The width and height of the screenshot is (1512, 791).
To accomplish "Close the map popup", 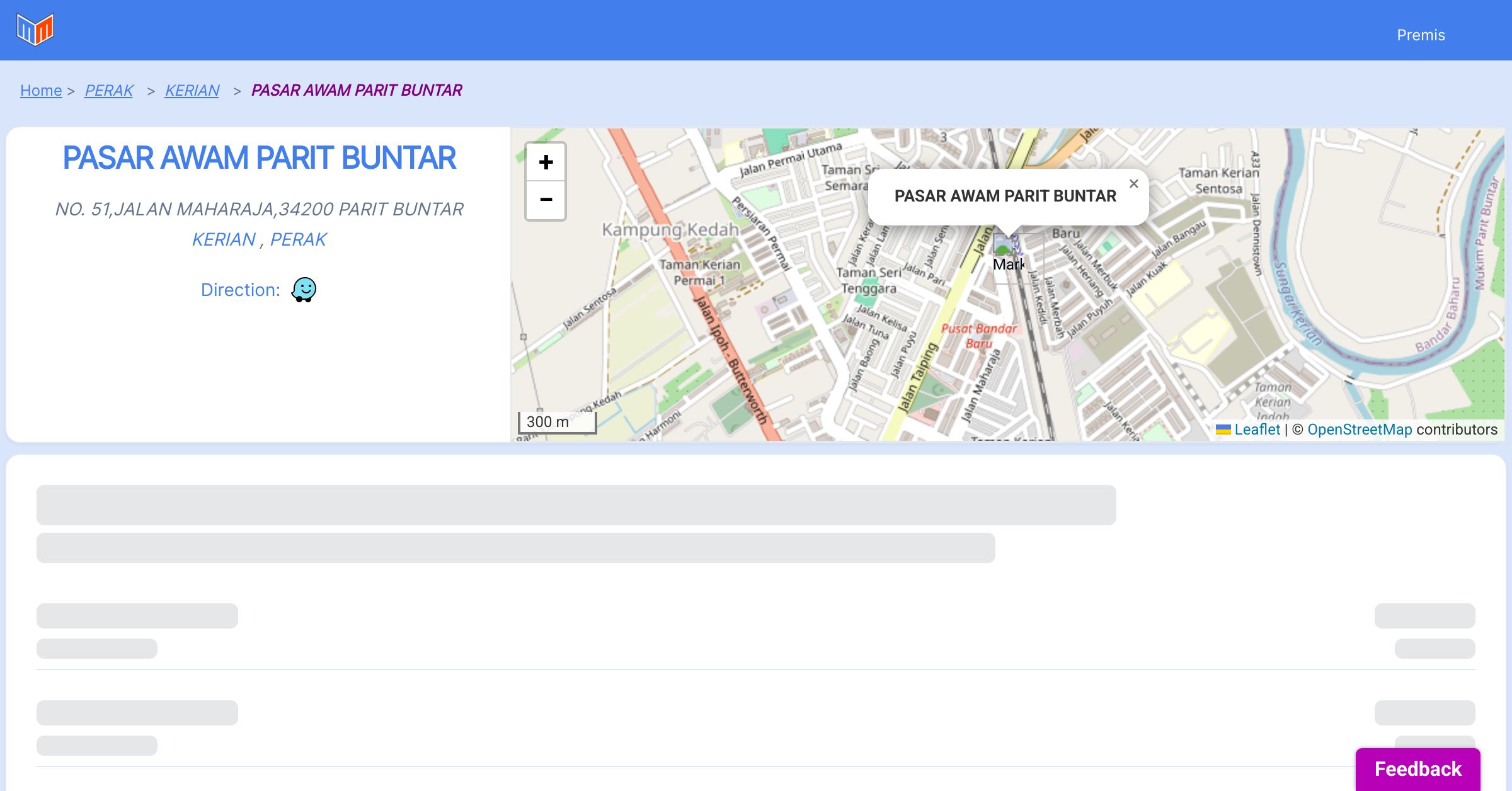I will [x=1133, y=184].
